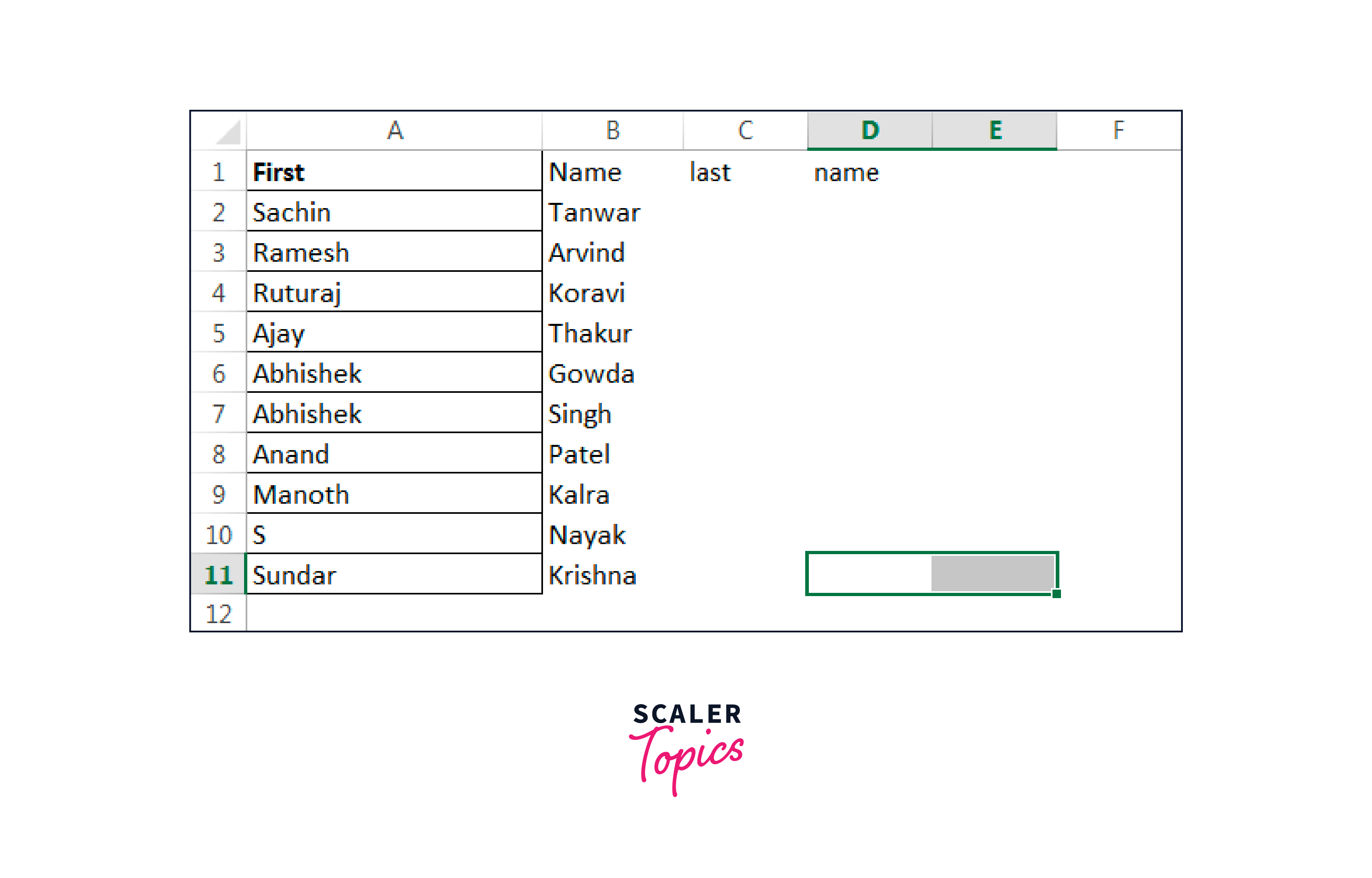Click the lowercase 'name' cell
The width and height of the screenshot is (1372, 878).
coord(870,172)
